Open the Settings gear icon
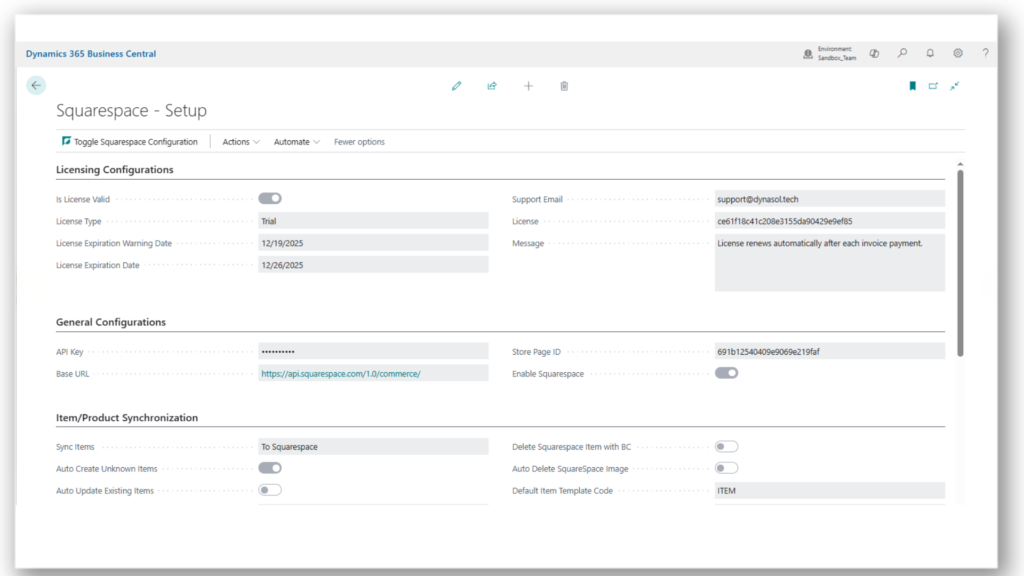 (x=957, y=53)
